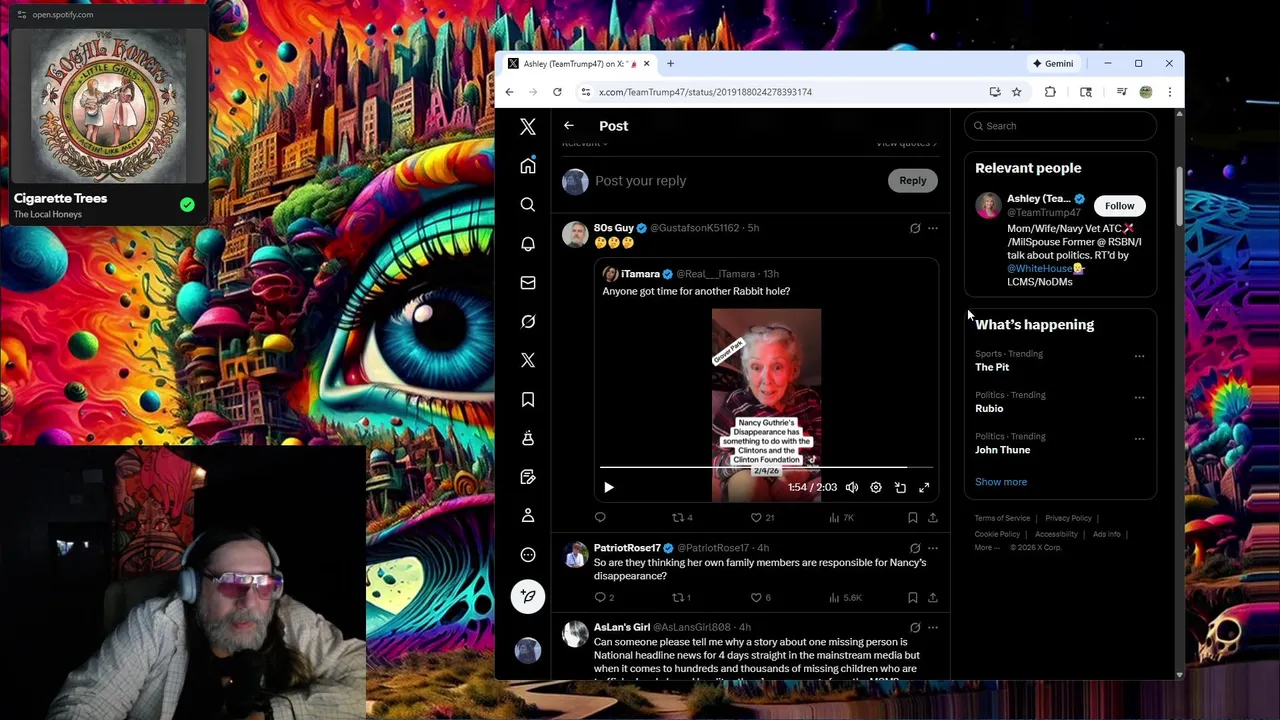
Task: Click Cigarette Trees album art in Spotify window
Action: click(x=108, y=106)
